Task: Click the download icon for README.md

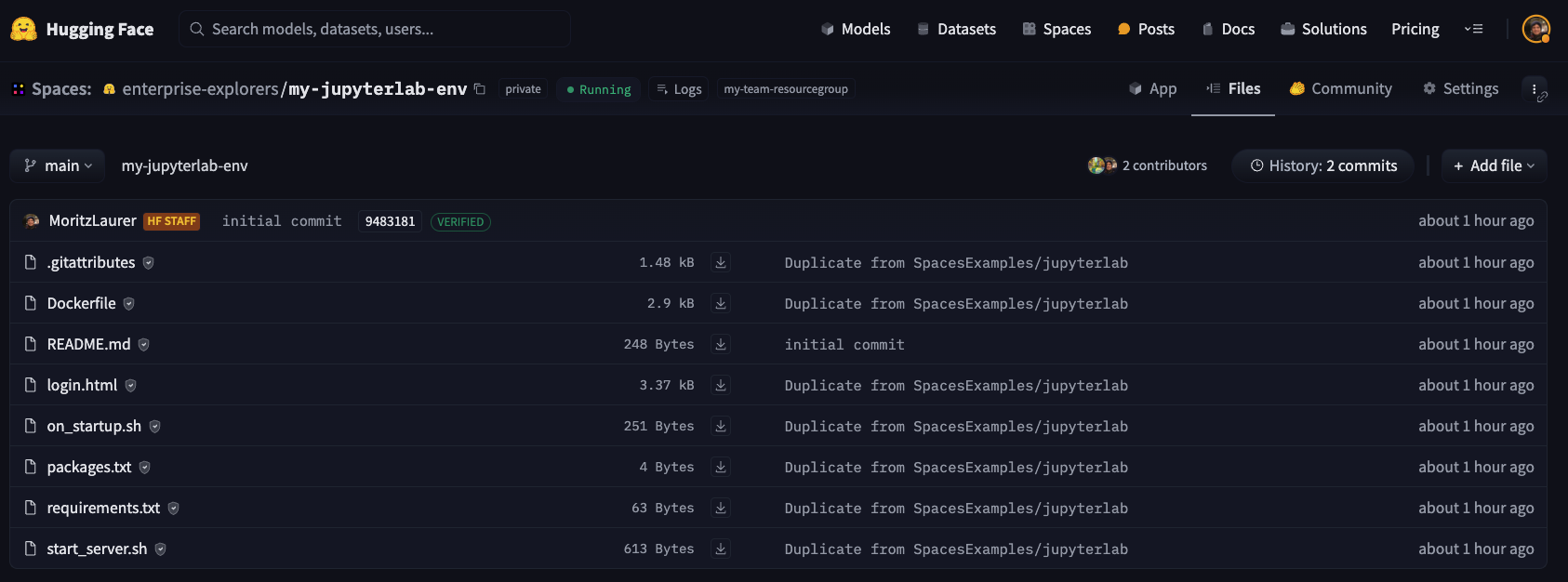Action: (x=721, y=345)
